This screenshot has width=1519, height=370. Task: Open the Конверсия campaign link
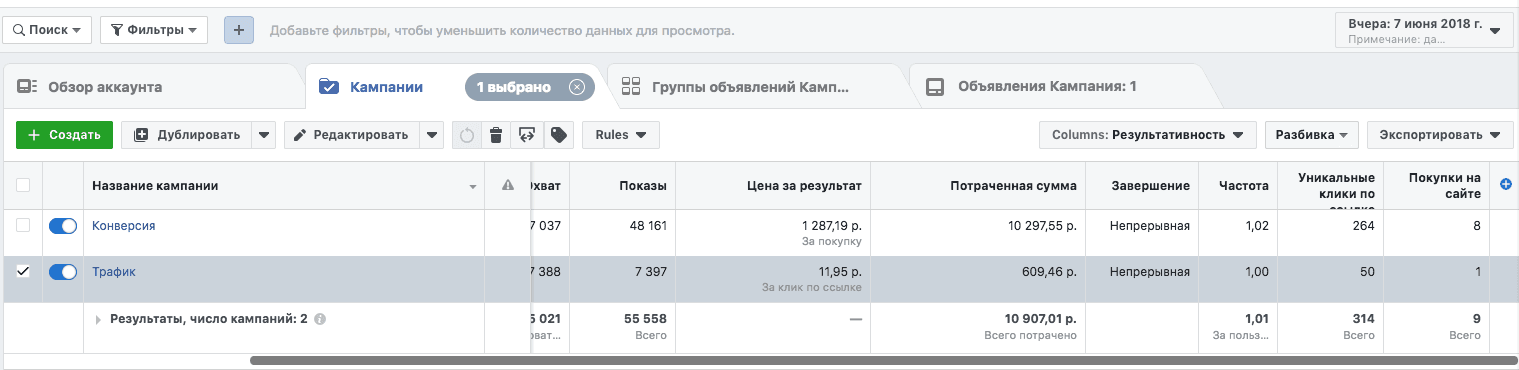(124, 226)
